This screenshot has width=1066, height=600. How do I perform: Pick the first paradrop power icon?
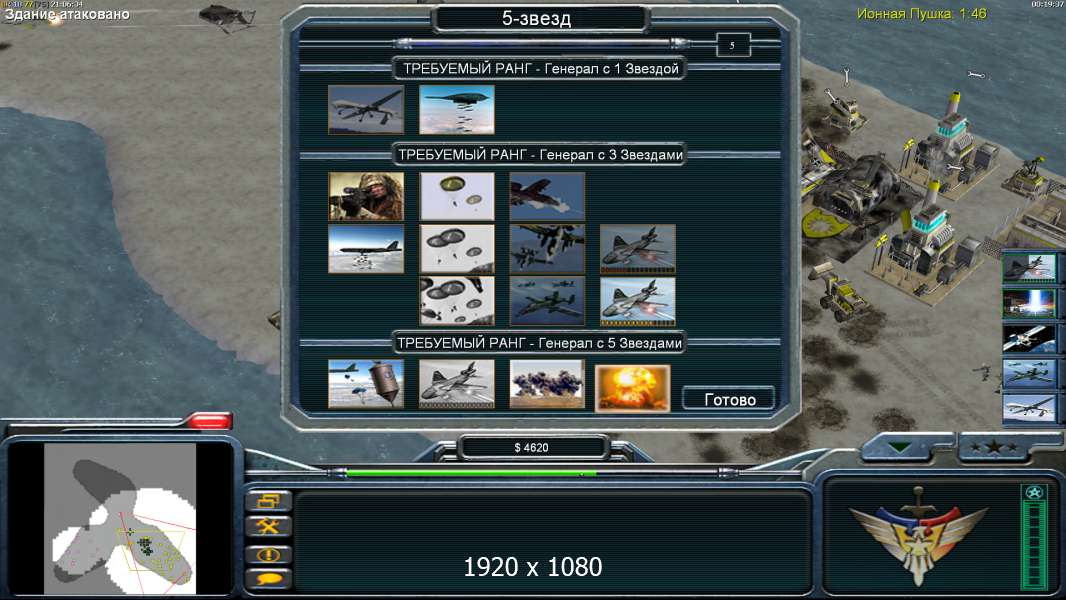[457, 196]
